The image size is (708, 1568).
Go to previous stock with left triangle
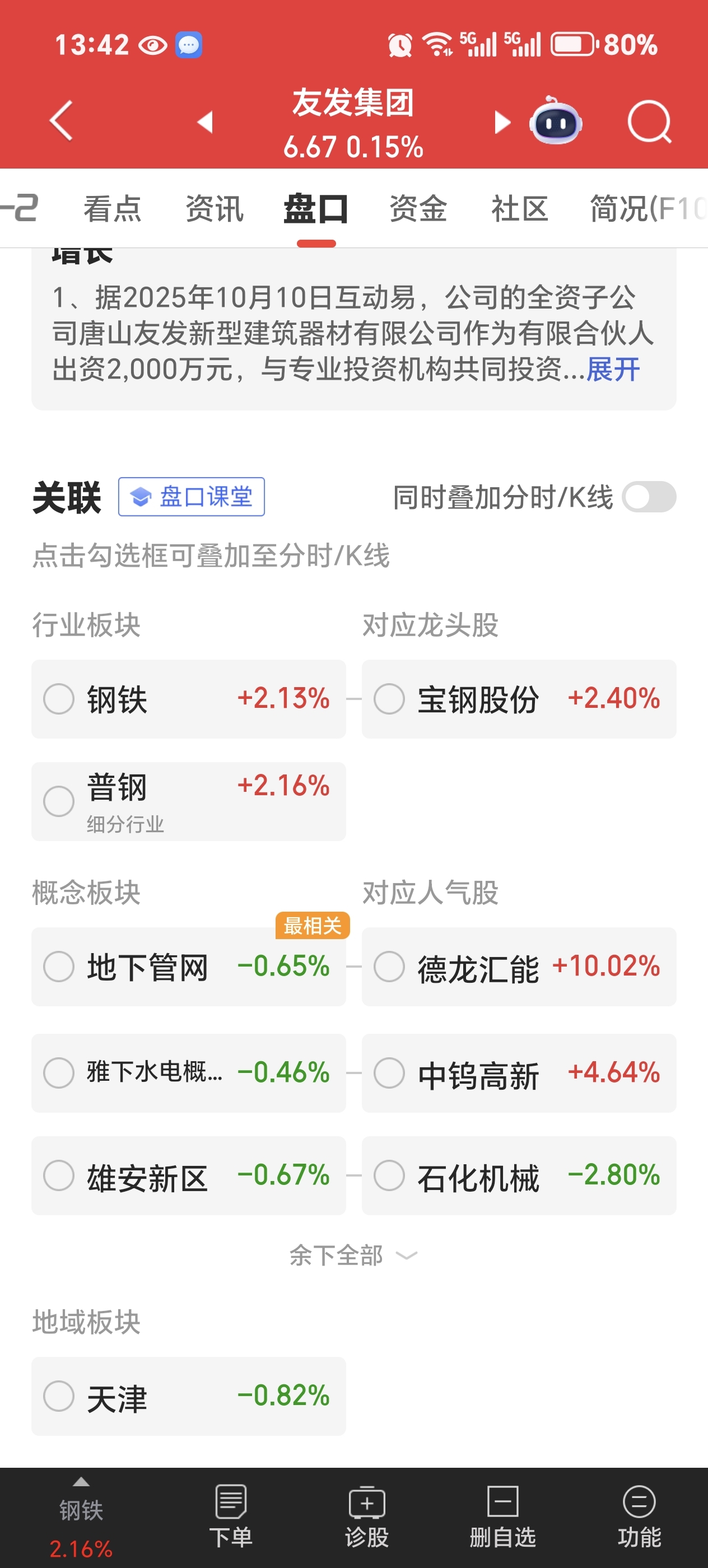point(205,122)
